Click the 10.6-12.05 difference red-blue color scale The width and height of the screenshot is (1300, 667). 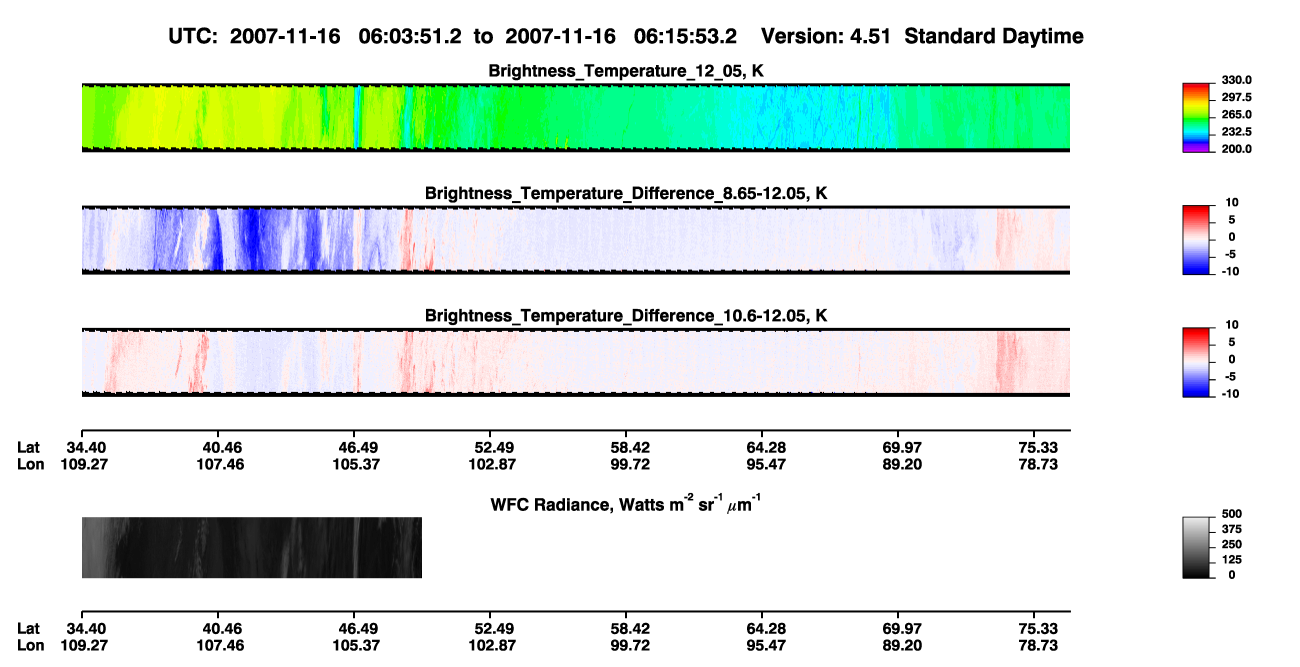pos(1197,360)
